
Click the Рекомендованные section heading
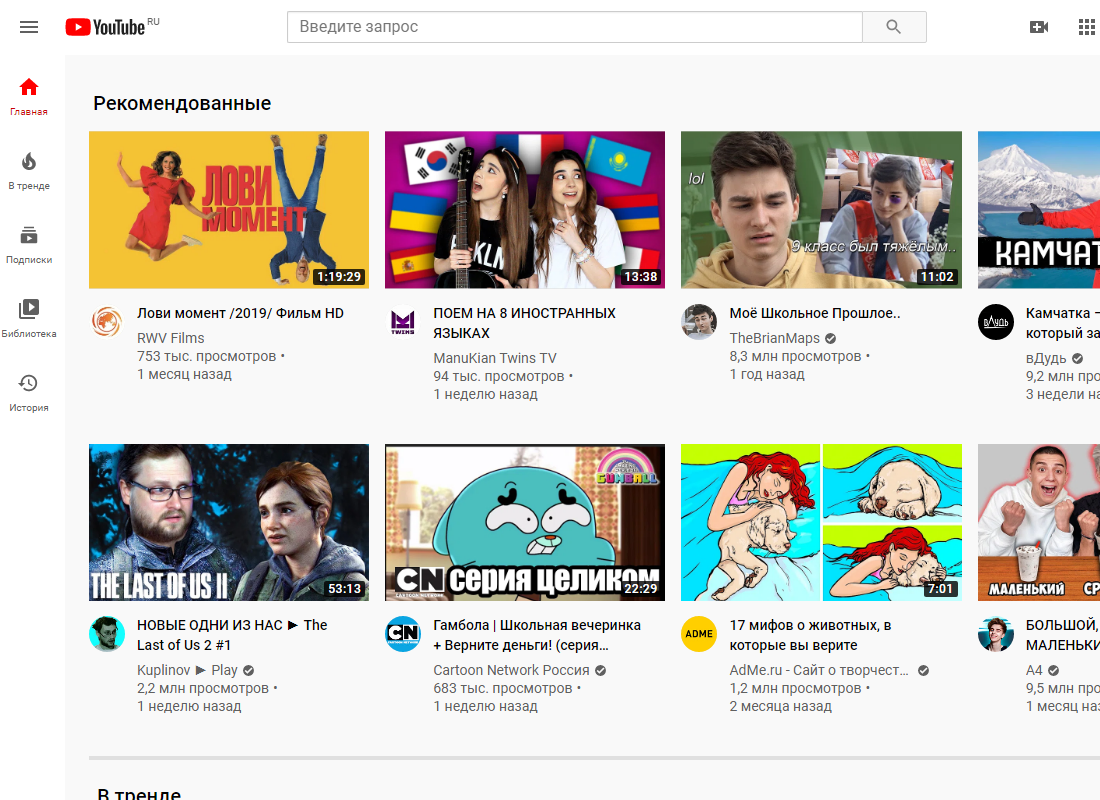coord(182,103)
